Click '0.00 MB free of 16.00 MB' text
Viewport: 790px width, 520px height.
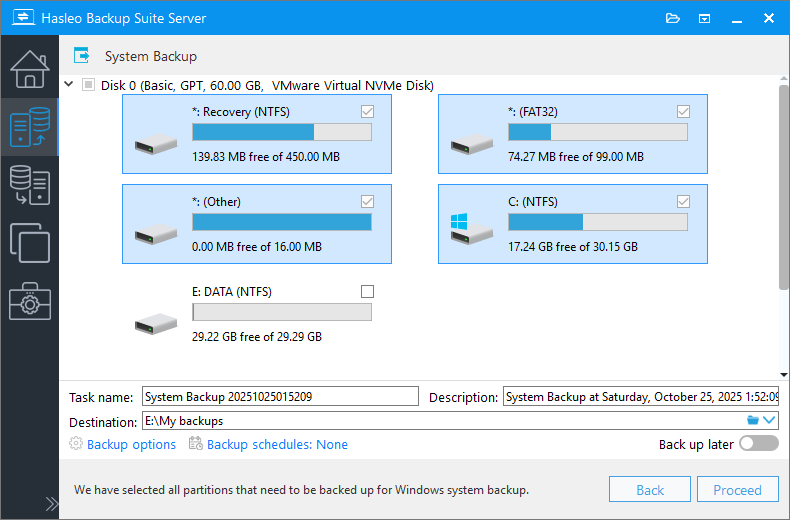(x=256, y=246)
